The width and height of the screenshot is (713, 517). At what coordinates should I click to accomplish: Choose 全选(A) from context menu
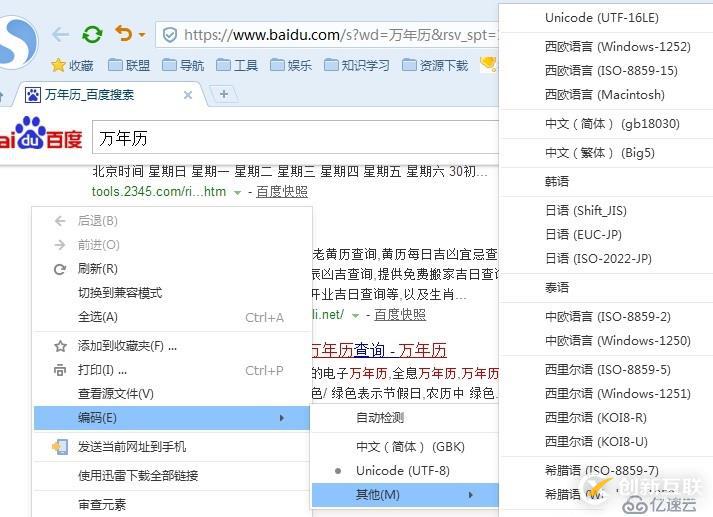point(173,317)
